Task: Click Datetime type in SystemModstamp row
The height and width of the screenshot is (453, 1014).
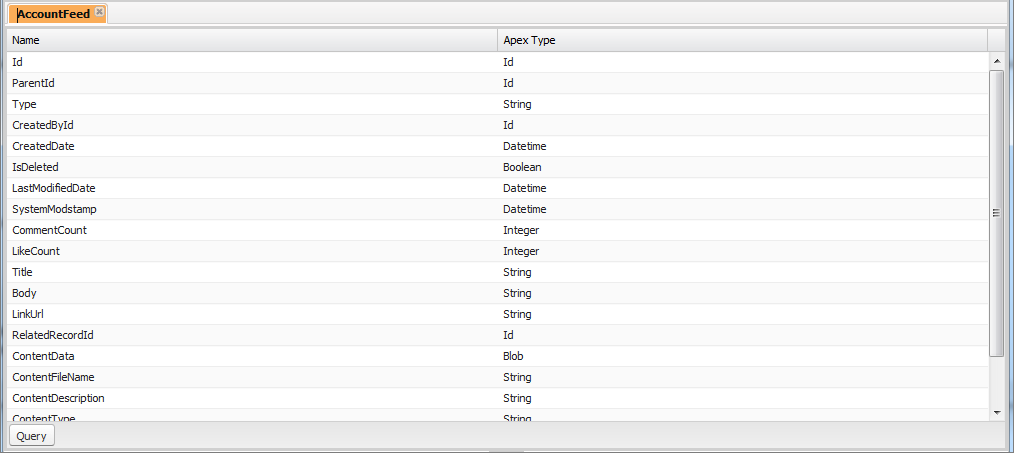Action: [525, 209]
